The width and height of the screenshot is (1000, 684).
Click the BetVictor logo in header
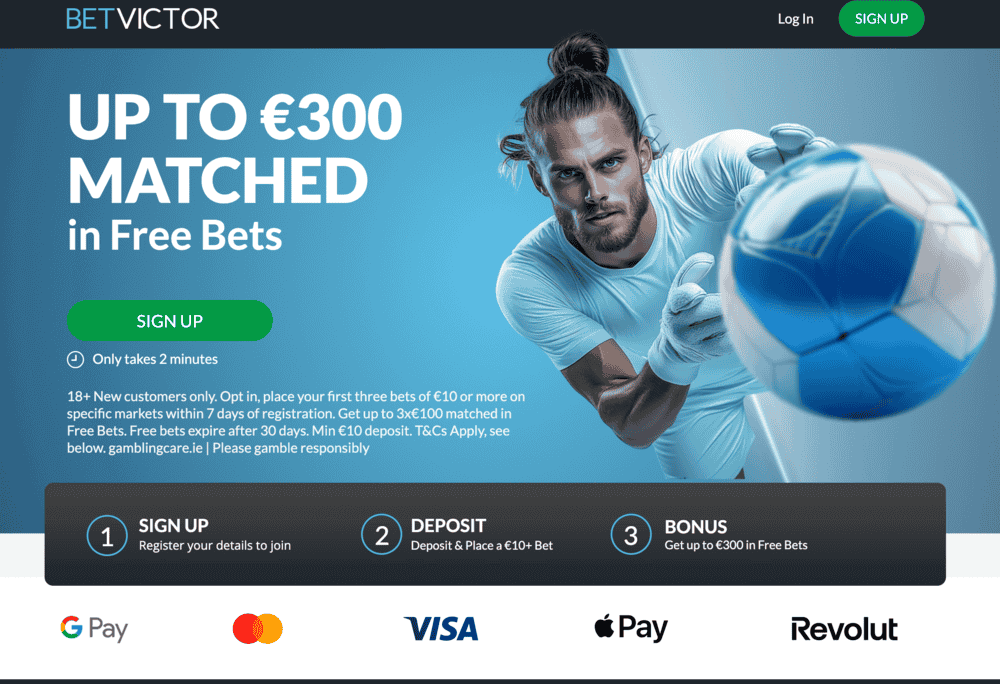point(143,19)
